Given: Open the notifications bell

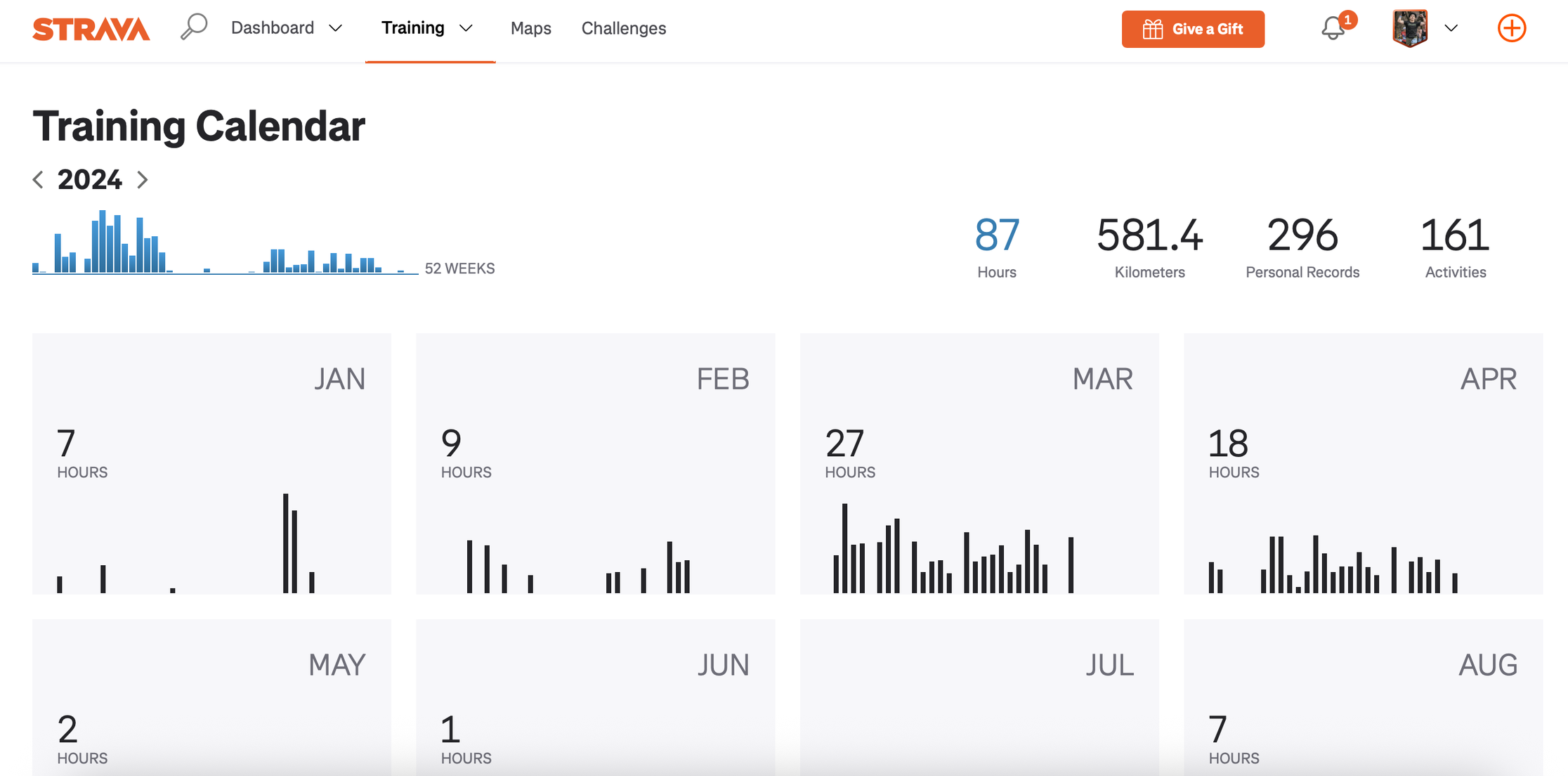Looking at the screenshot, I should point(1333,29).
